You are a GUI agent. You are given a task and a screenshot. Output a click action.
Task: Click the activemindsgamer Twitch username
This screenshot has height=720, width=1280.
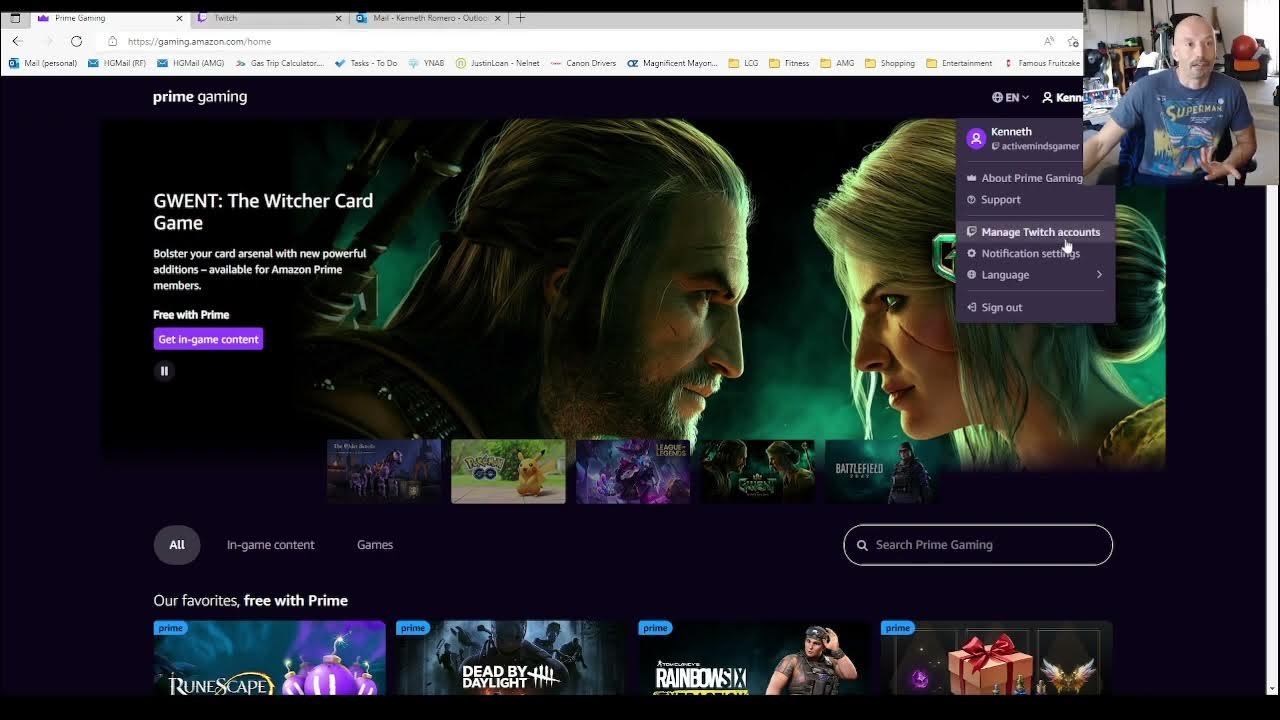(1040, 146)
